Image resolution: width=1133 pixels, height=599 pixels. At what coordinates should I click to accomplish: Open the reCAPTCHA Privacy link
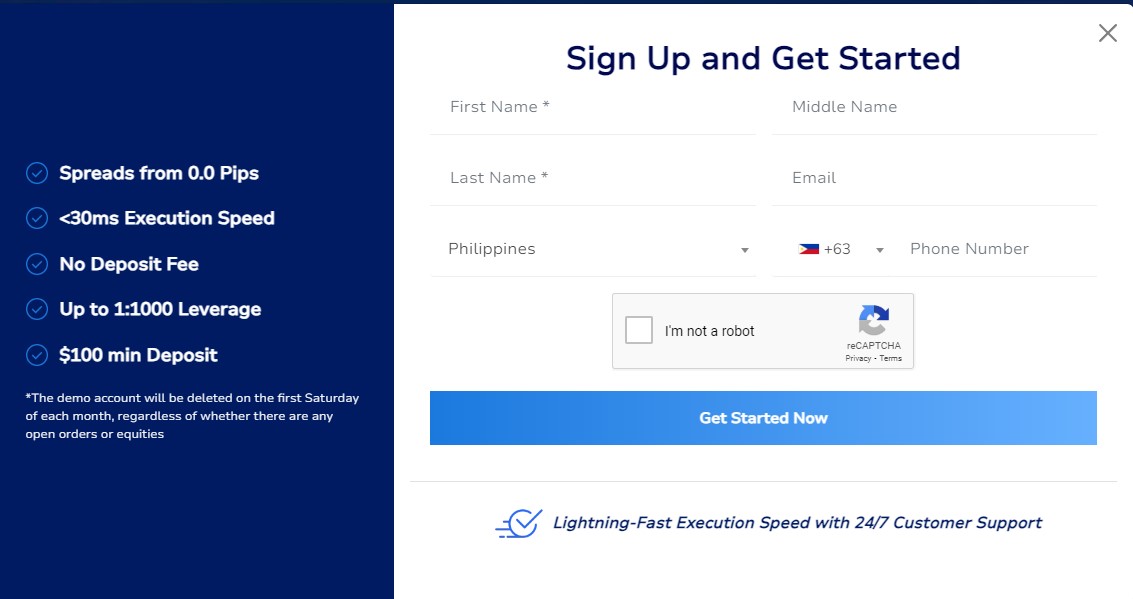tap(858, 358)
